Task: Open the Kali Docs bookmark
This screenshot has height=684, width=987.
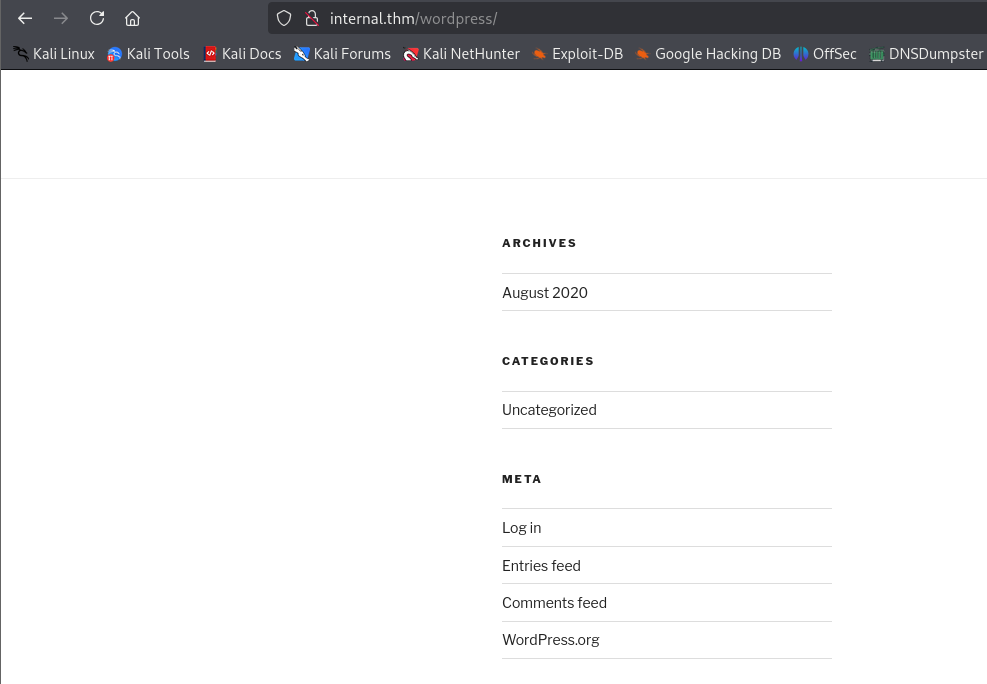Action: [242, 54]
